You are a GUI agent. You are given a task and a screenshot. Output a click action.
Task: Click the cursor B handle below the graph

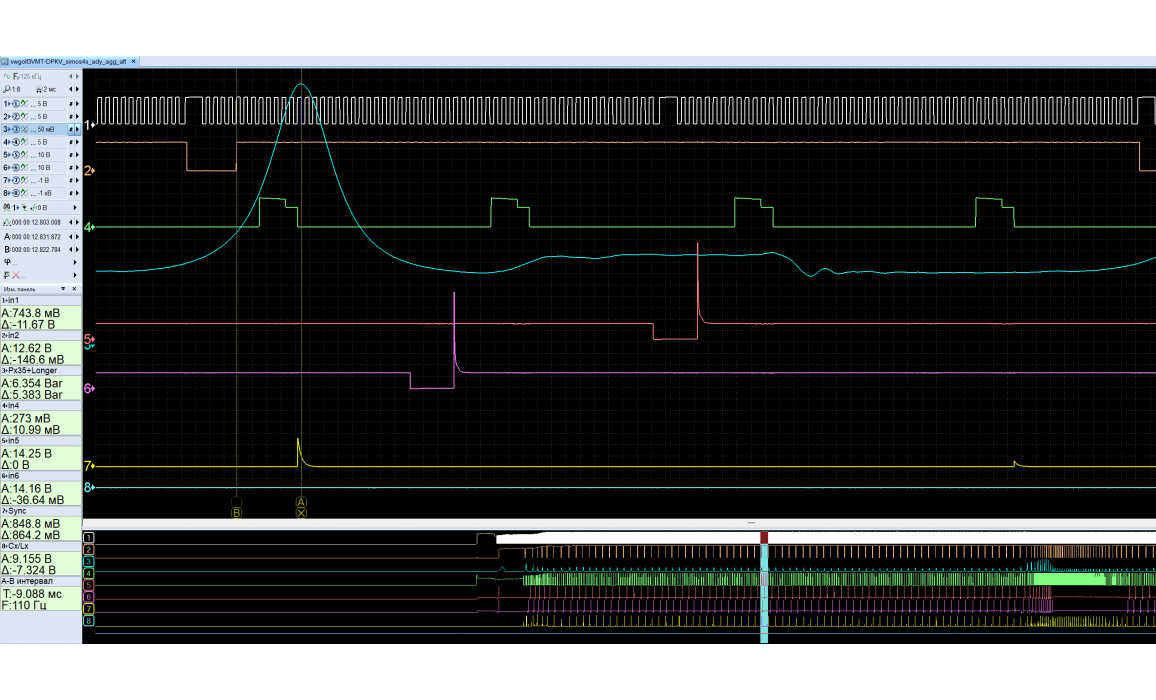[236, 502]
